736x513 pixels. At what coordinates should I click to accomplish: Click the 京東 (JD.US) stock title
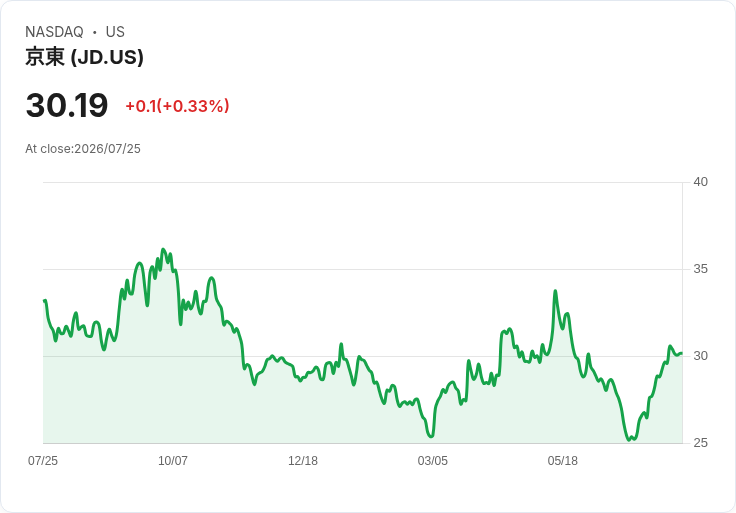[84, 57]
